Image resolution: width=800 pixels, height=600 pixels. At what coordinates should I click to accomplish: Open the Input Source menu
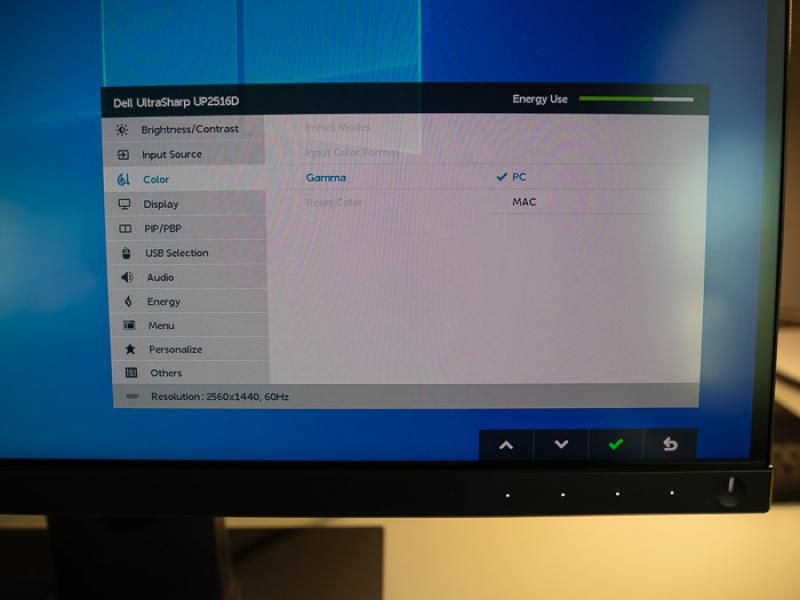pyautogui.click(x=184, y=154)
